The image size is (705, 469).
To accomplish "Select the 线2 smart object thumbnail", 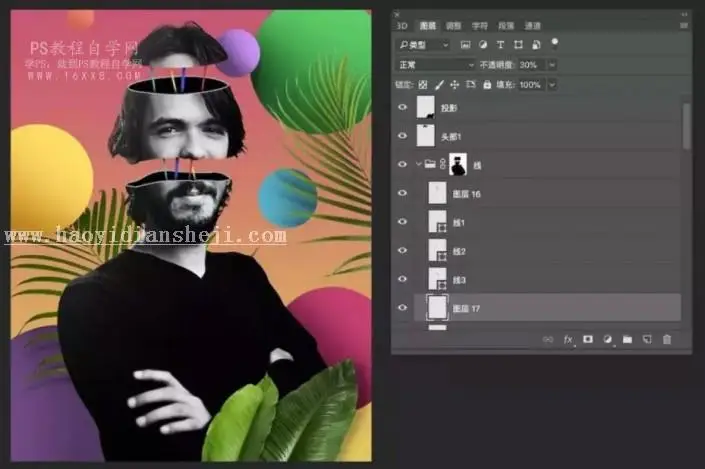I will point(437,250).
